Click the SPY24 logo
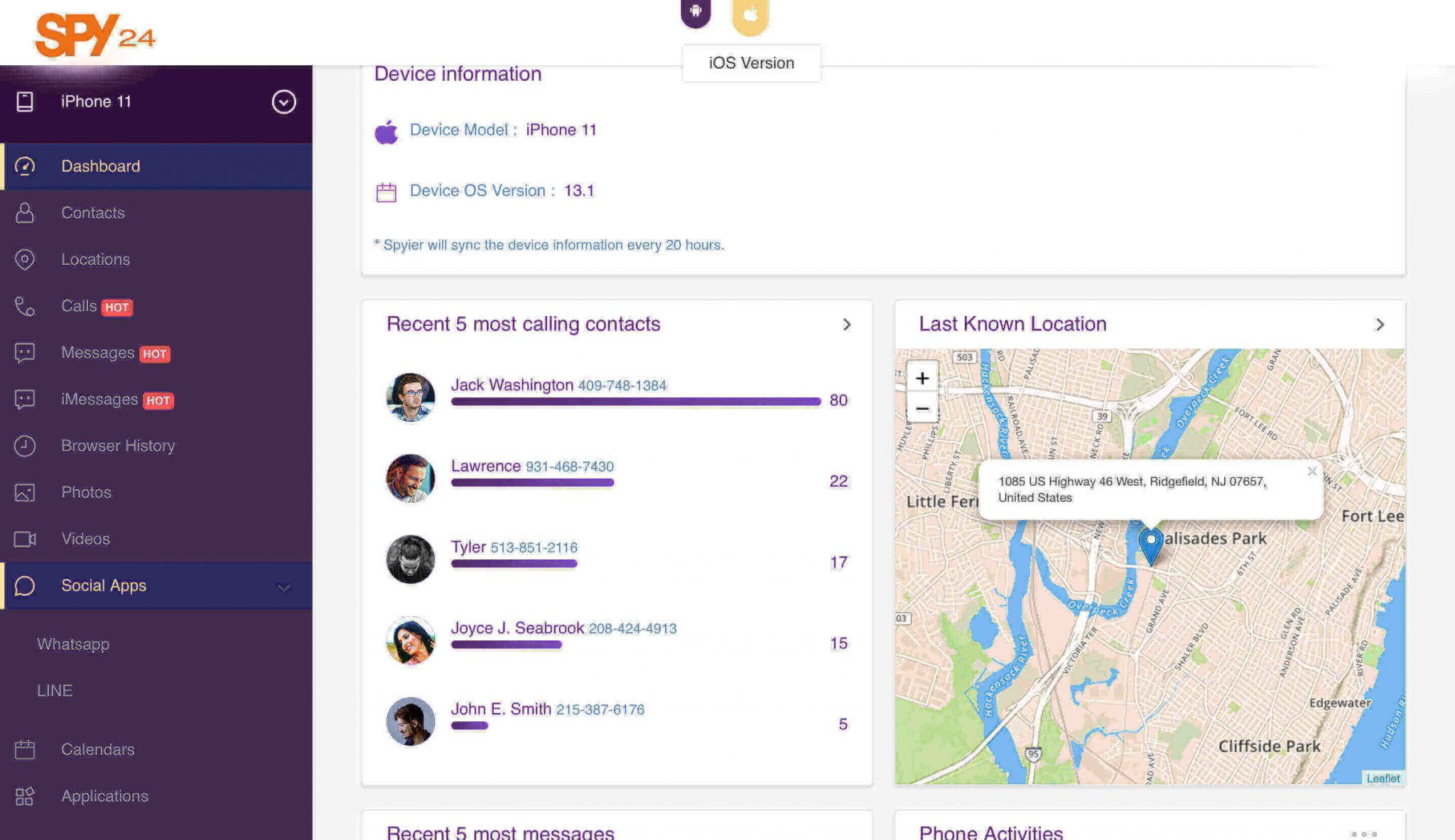Image resolution: width=1455 pixels, height=840 pixels. point(95,34)
